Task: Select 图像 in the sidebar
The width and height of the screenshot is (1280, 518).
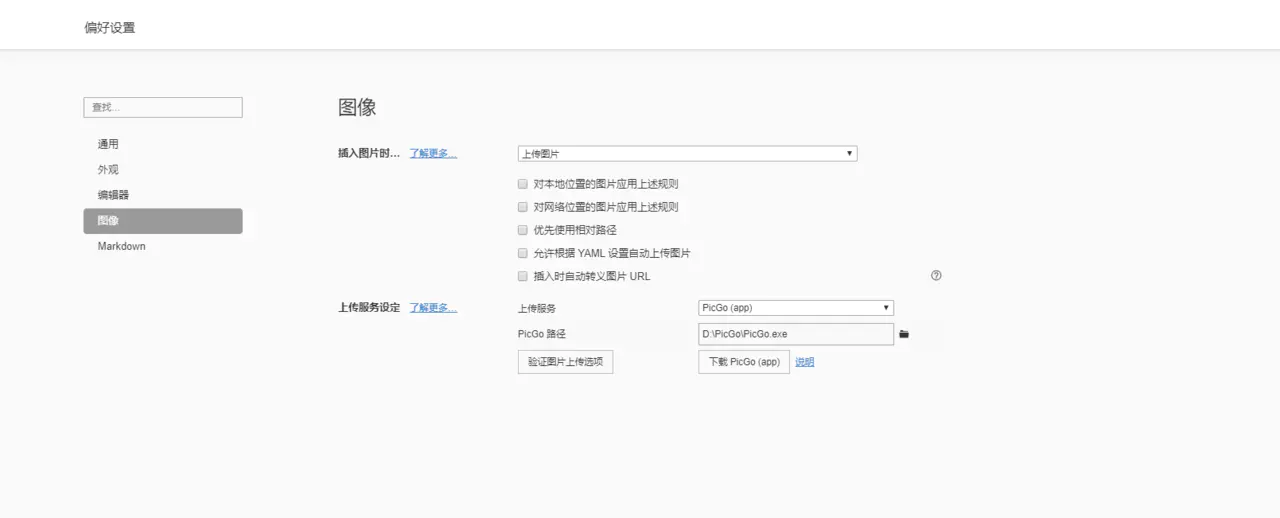Action: coord(162,221)
